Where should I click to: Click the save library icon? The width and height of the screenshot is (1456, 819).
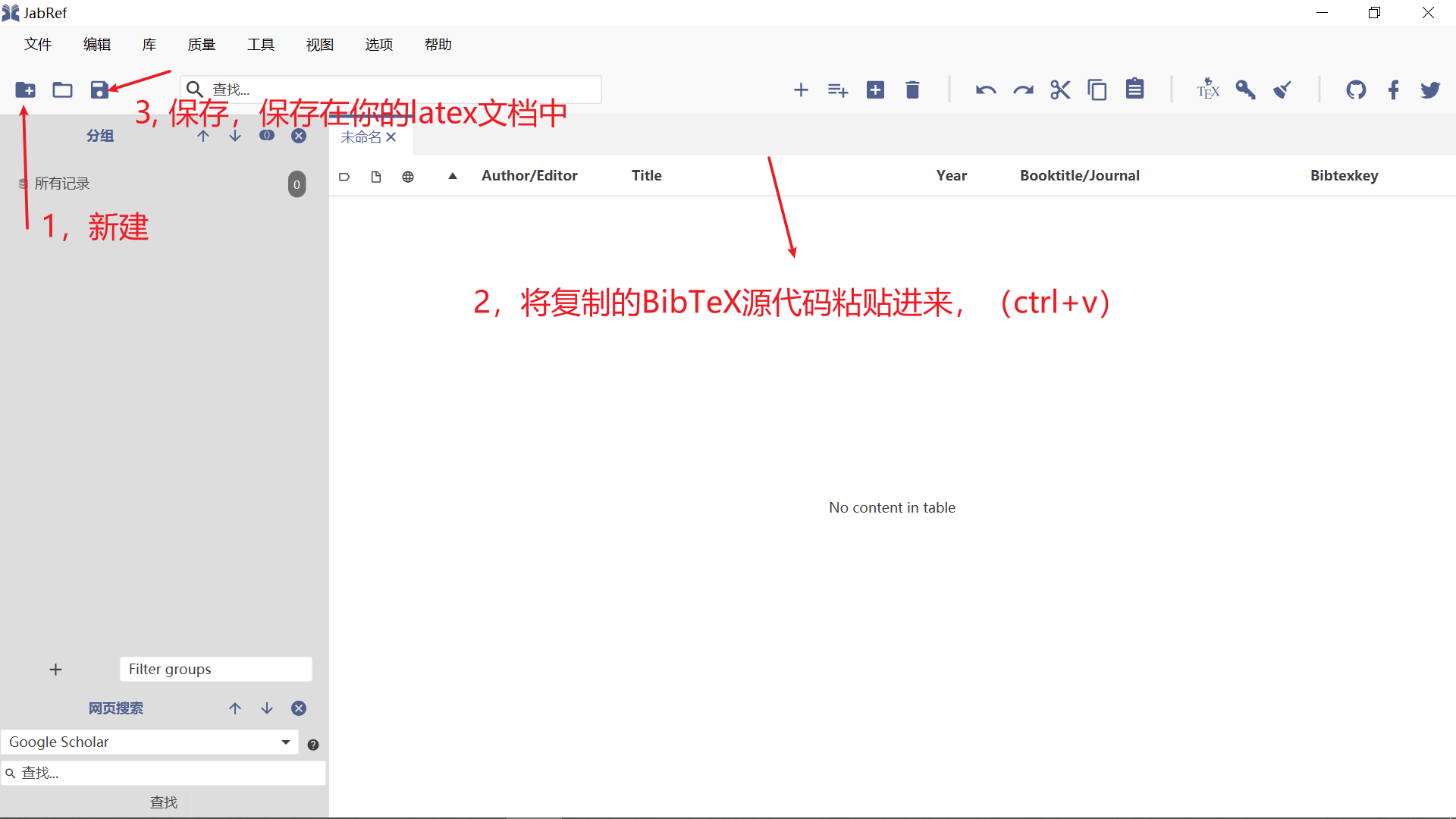tap(99, 90)
